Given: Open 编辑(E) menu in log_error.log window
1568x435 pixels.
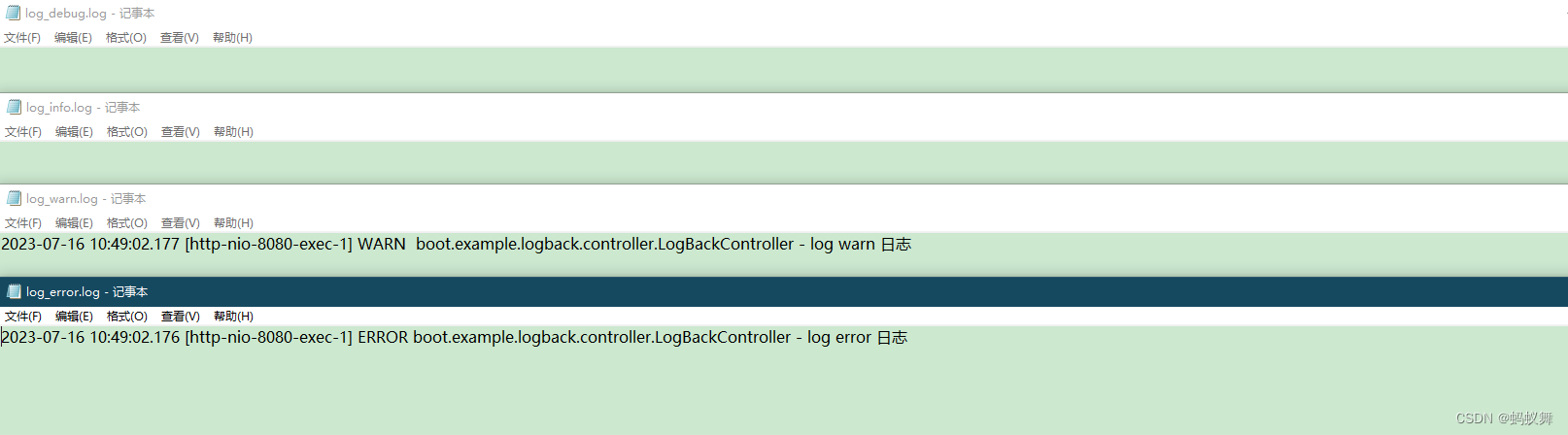Looking at the screenshot, I should click(74, 317).
